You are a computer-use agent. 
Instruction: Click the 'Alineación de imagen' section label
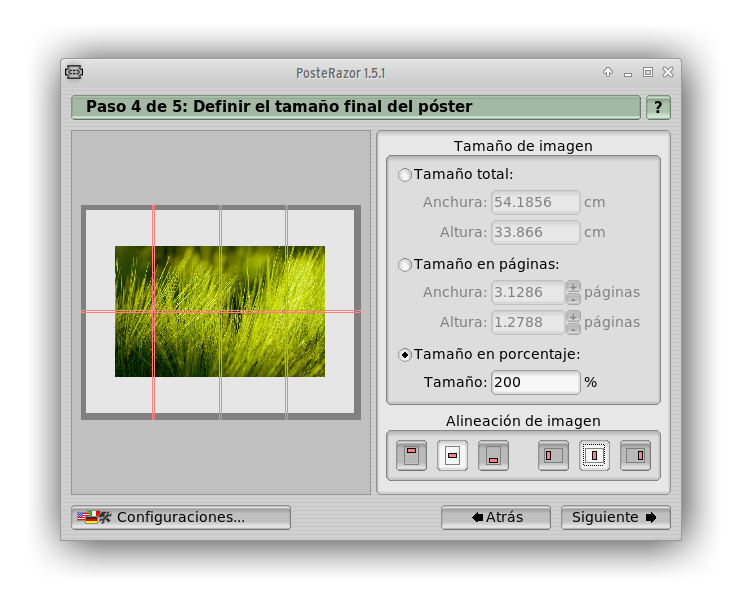(x=523, y=421)
